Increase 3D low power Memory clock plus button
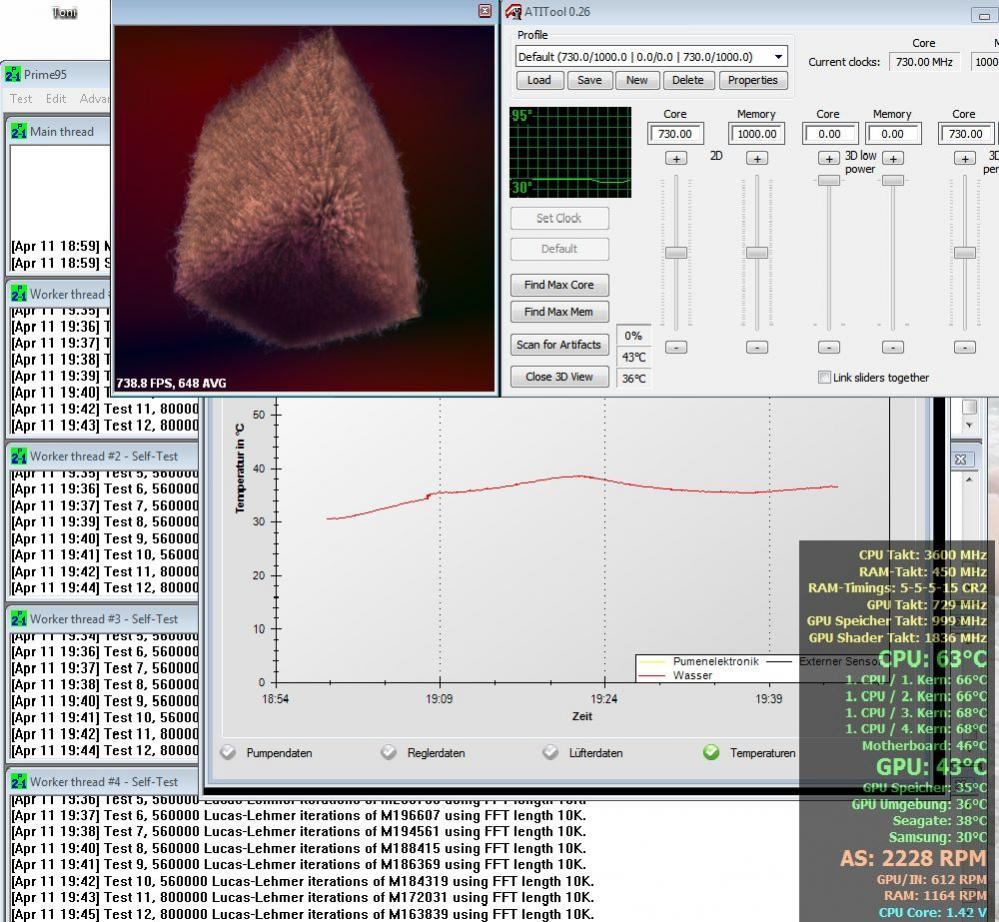 coord(893,159)
